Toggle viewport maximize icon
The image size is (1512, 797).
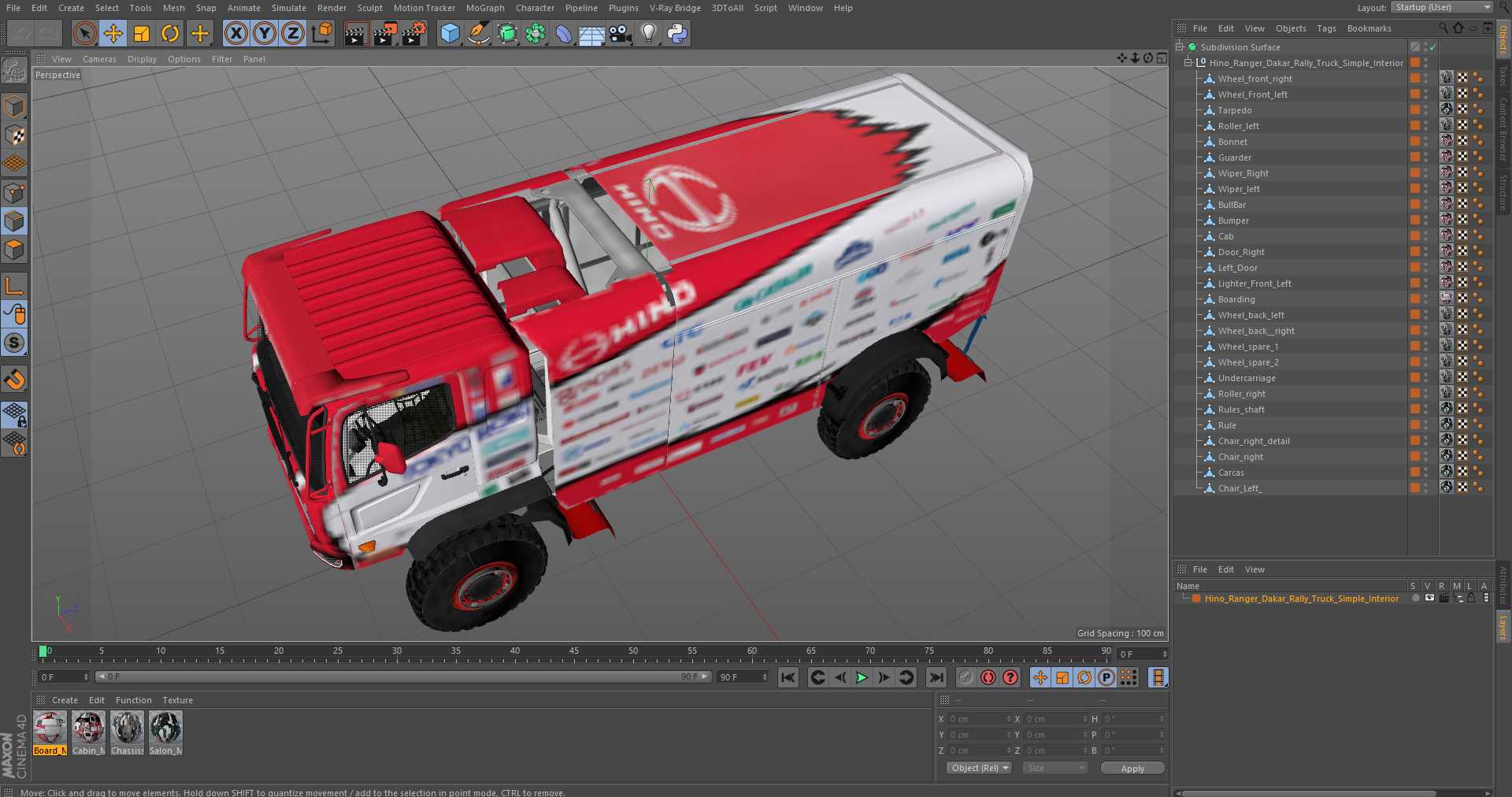coord(1162,57)
